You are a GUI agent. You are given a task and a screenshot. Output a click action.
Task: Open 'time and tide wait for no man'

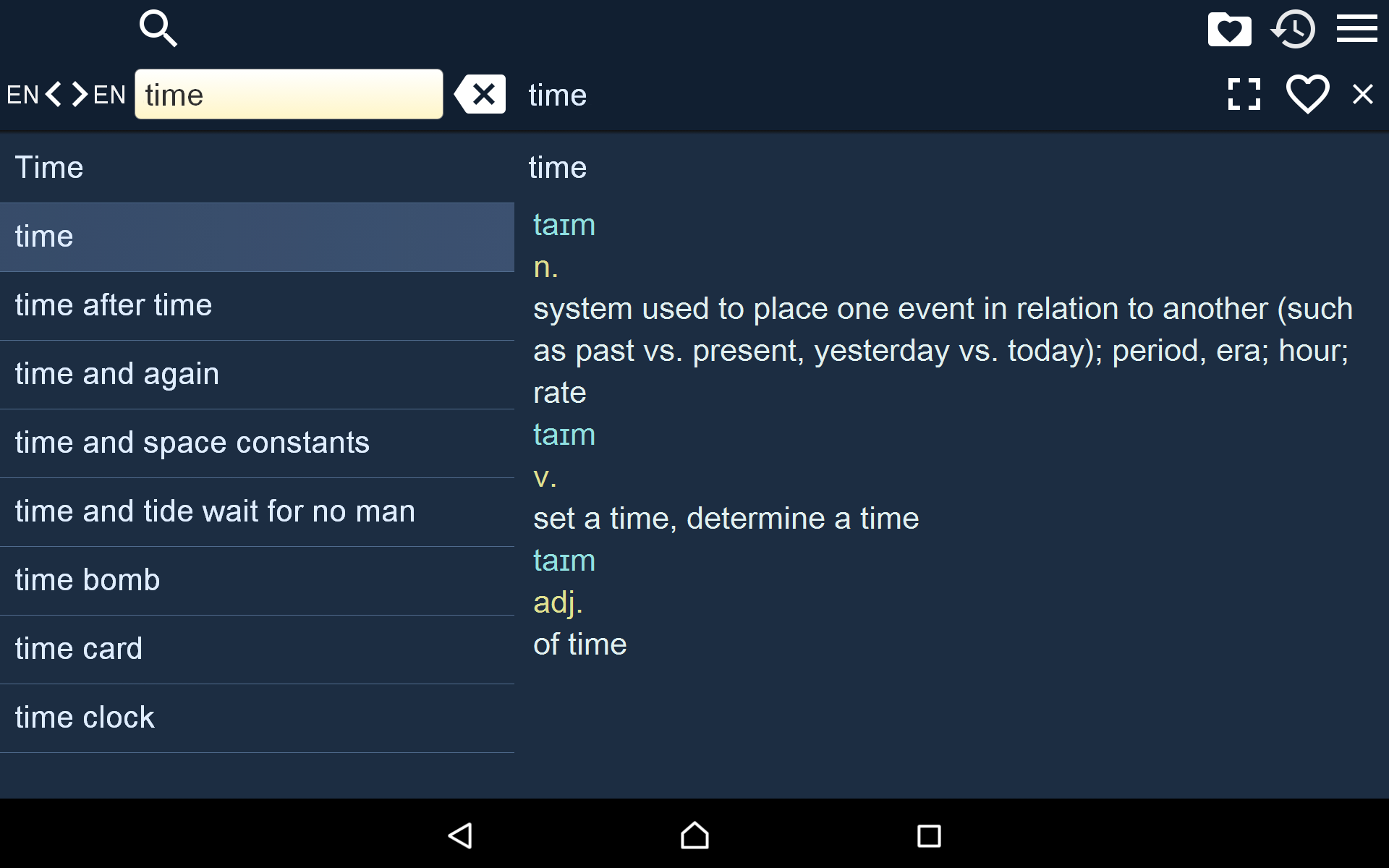(x=215, y=511)
